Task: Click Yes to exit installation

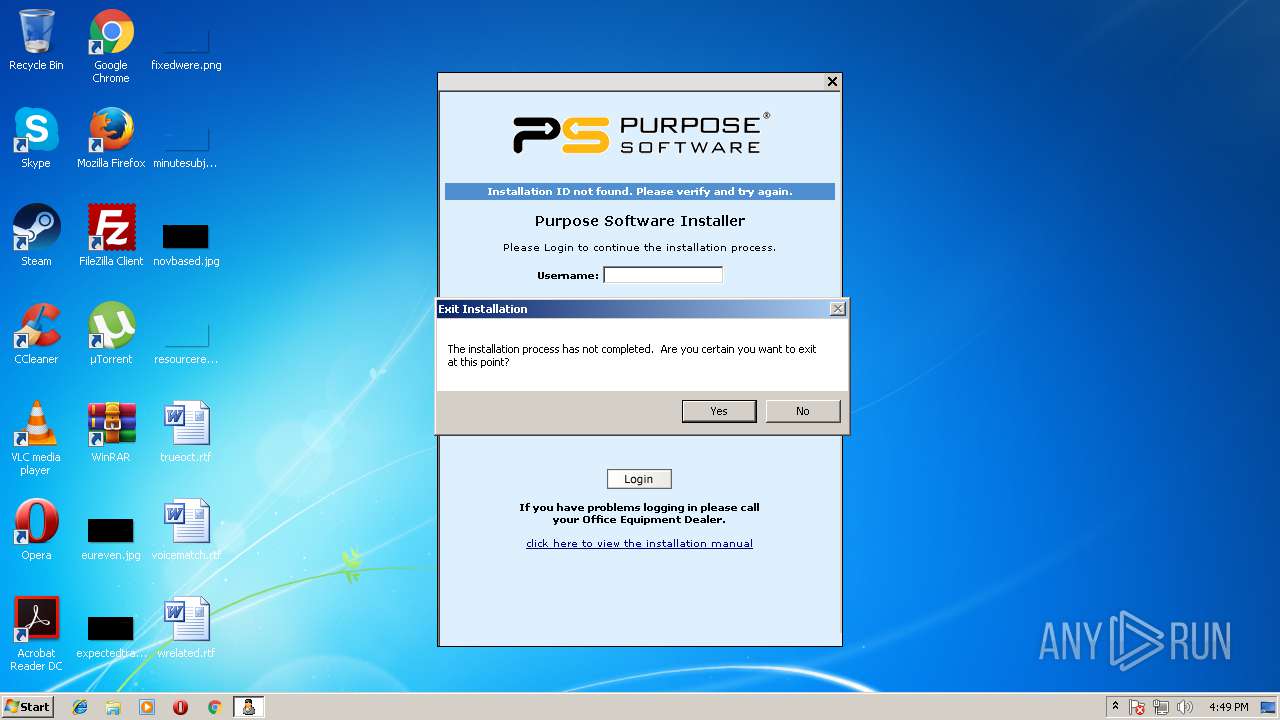Action: coord(719,411)
